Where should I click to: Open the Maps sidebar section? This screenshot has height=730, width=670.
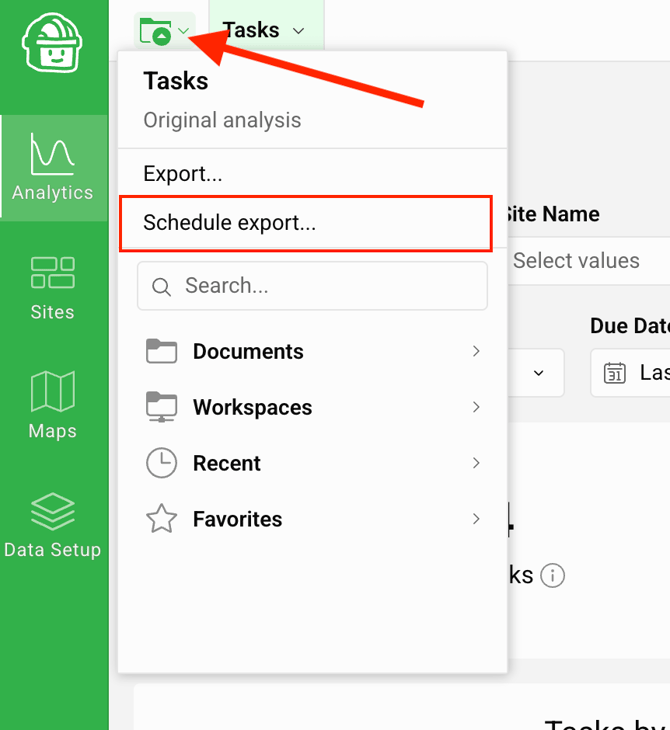click(53, 406)
